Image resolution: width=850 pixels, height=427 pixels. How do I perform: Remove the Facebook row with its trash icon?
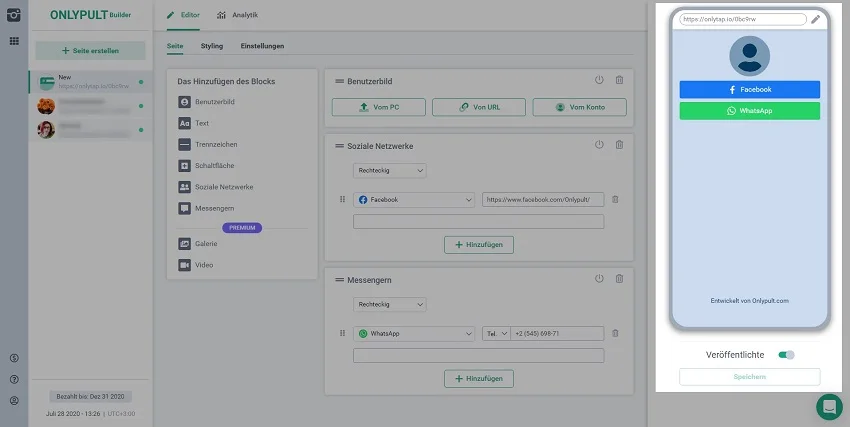(615, 199)
